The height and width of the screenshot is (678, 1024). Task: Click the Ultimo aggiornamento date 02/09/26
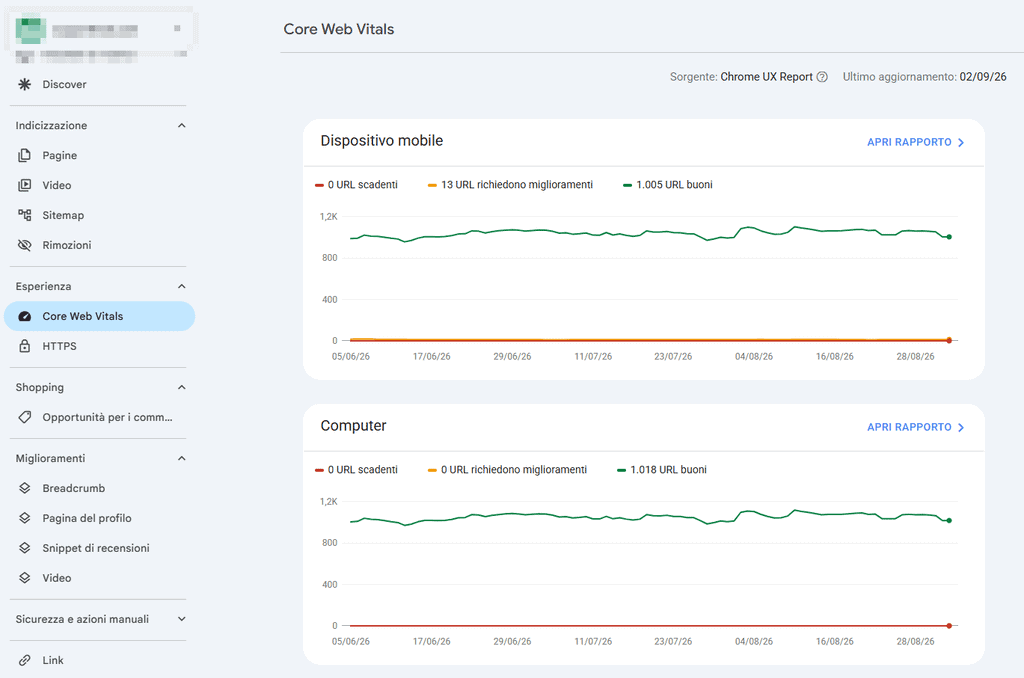point(983,77)
